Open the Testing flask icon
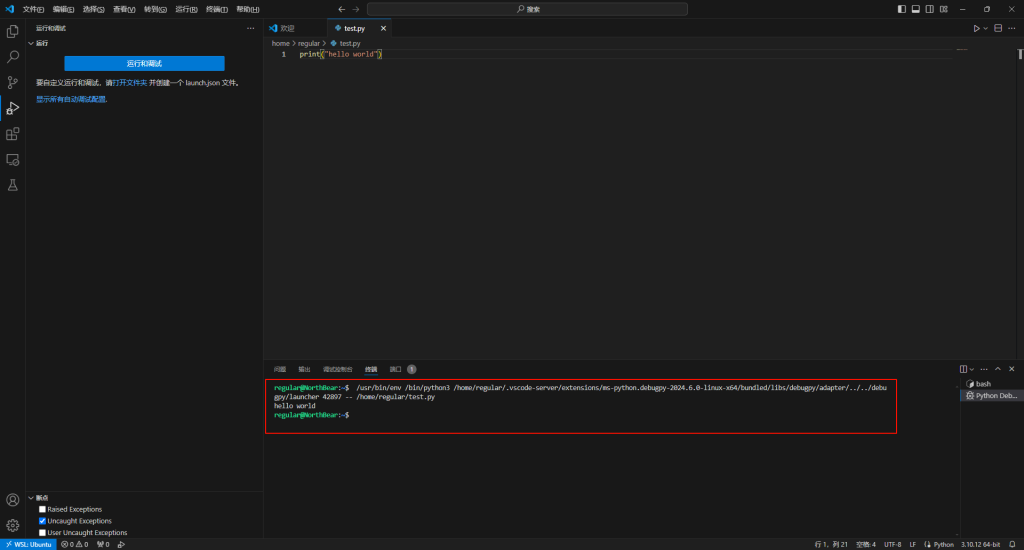The height and width of the screenshot is (550, 1024). coord(13,185)
